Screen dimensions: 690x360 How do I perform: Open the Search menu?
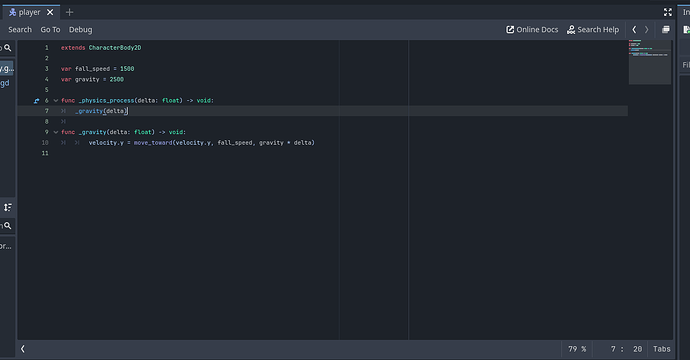point(20,29)
